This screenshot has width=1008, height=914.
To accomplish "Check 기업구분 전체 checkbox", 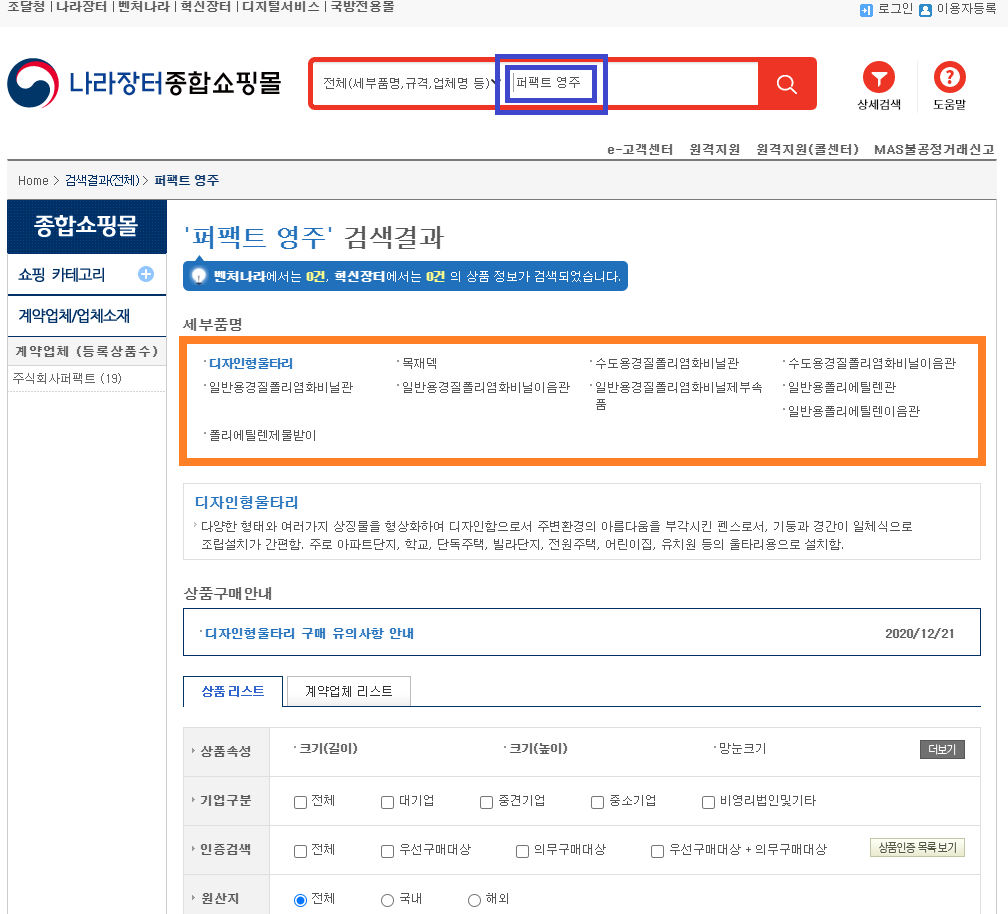I will (x=300, y=802).
